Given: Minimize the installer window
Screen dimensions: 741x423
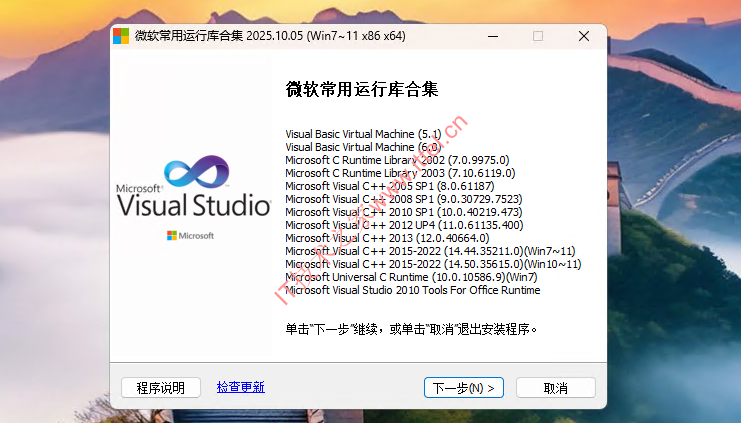Looking at the screenshot, I should (492, 36).
